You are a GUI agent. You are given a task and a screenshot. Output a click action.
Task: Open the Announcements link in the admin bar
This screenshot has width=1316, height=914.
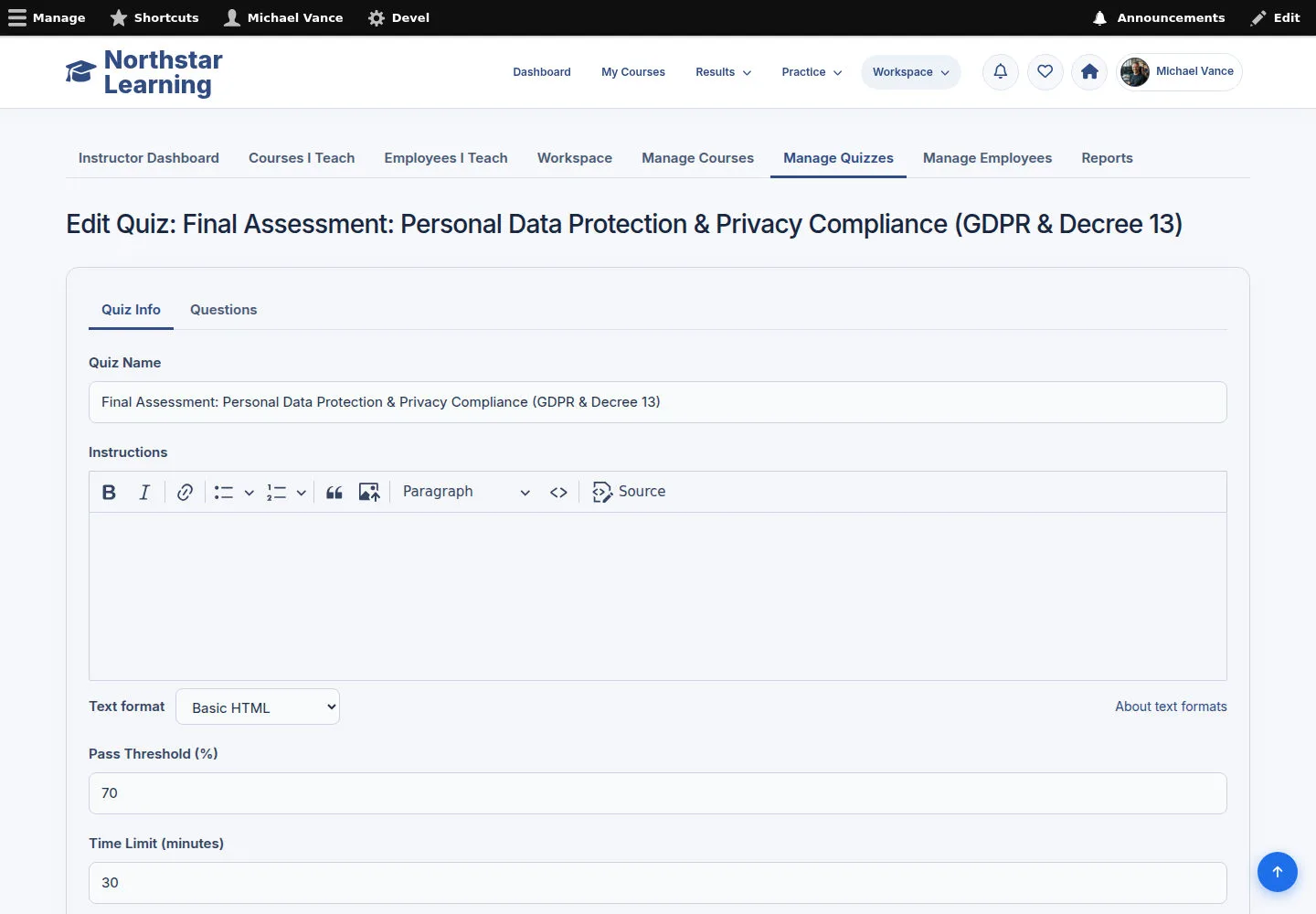coord(1159,17)
